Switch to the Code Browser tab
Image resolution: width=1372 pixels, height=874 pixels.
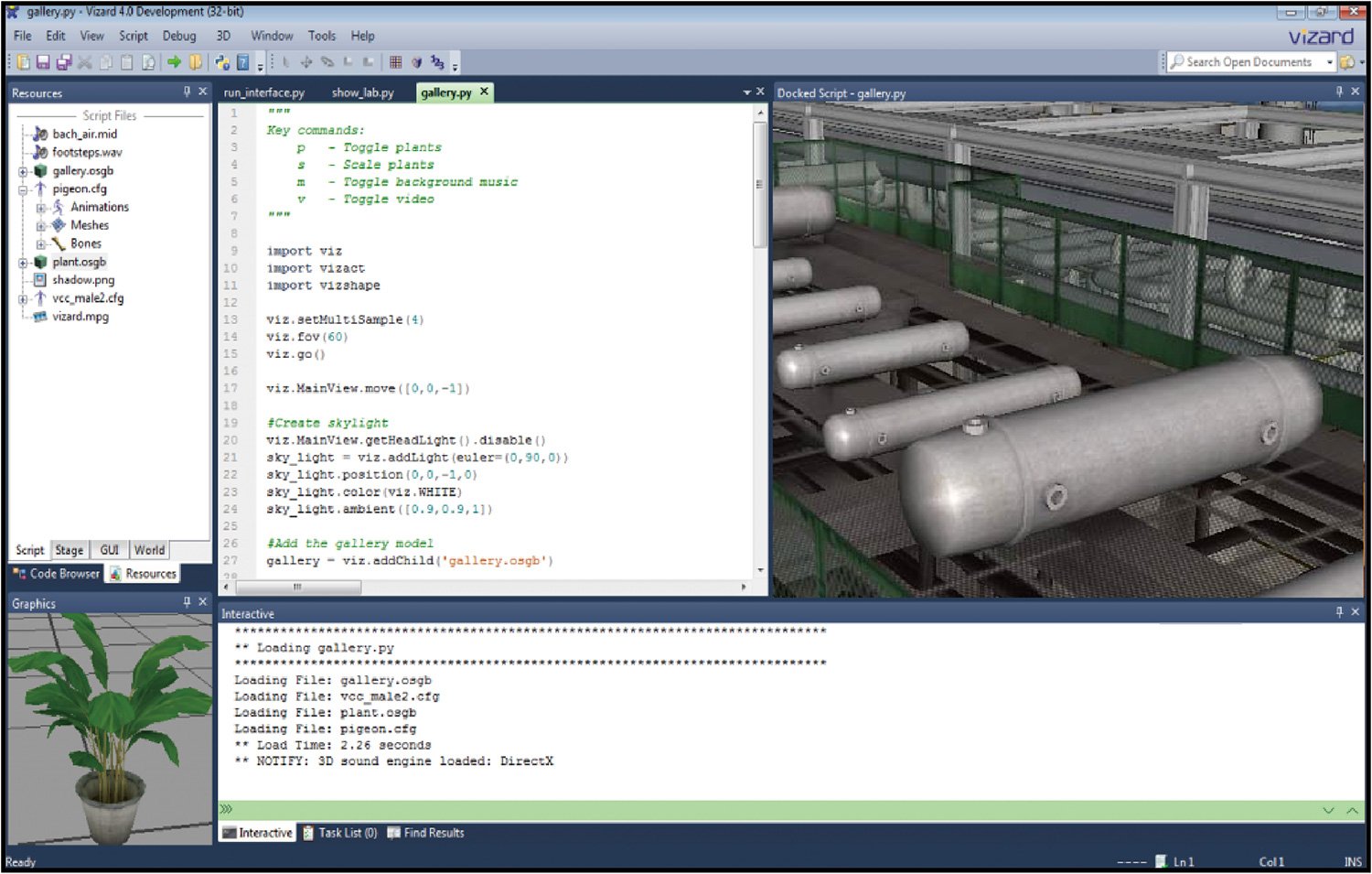coord(56,574)
